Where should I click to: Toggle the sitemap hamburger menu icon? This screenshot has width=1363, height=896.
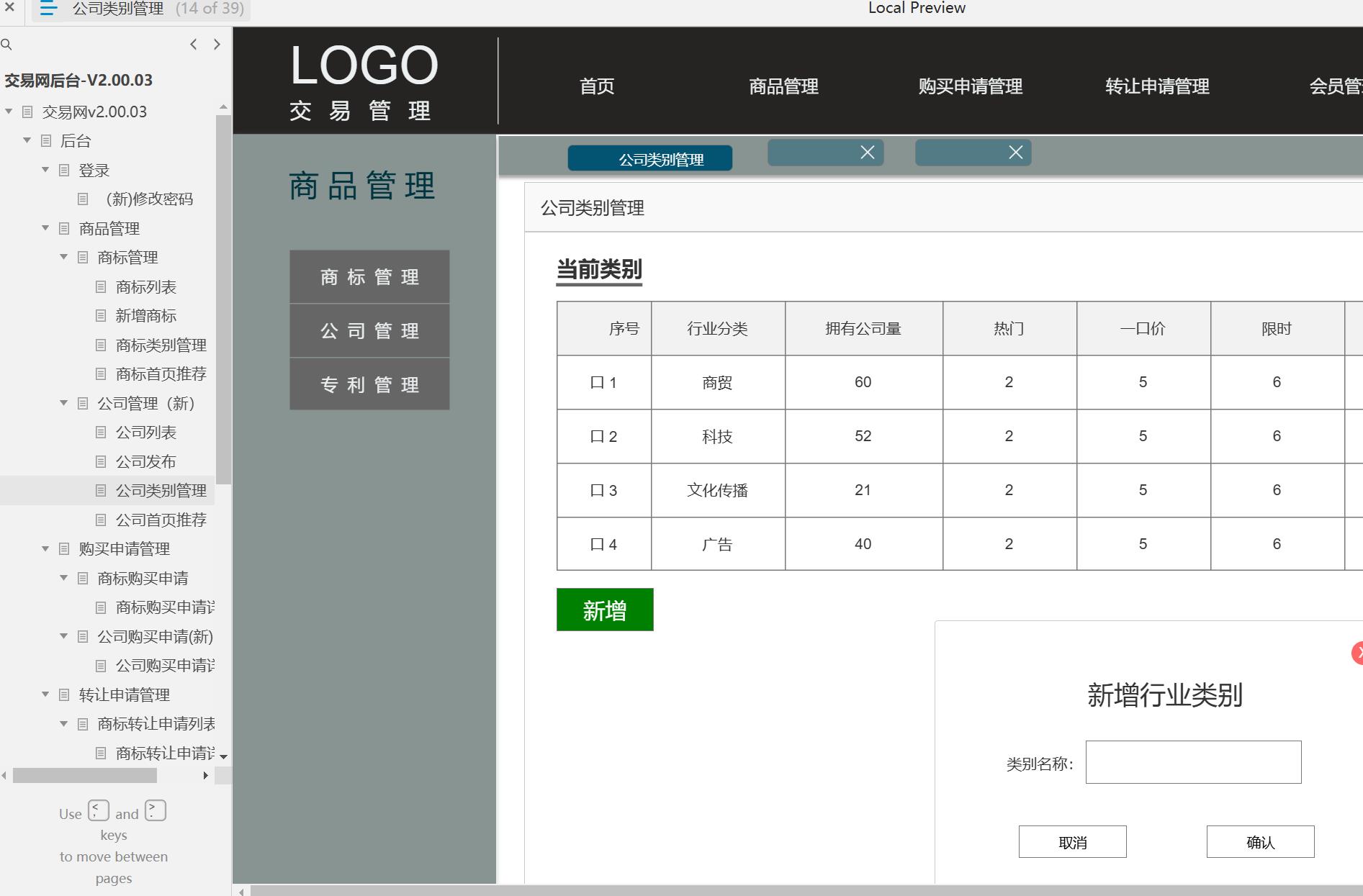click(x=48, y=9)
